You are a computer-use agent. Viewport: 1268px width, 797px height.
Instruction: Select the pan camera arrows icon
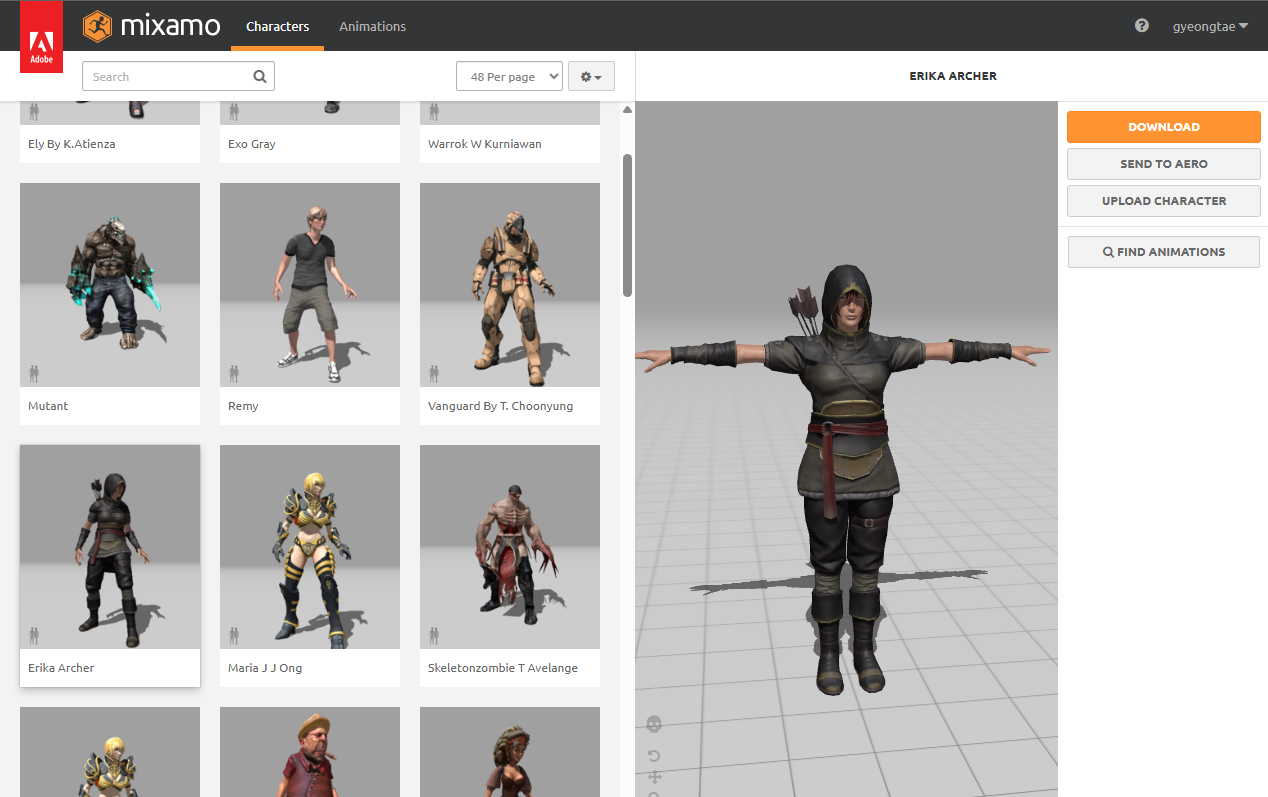(654, 778)
